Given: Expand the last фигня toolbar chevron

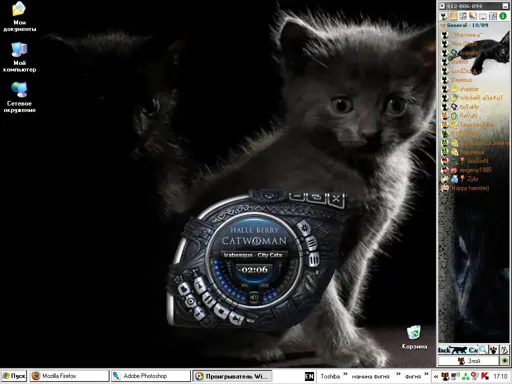Looking at the screenshot, I should [x=426, y=374].
